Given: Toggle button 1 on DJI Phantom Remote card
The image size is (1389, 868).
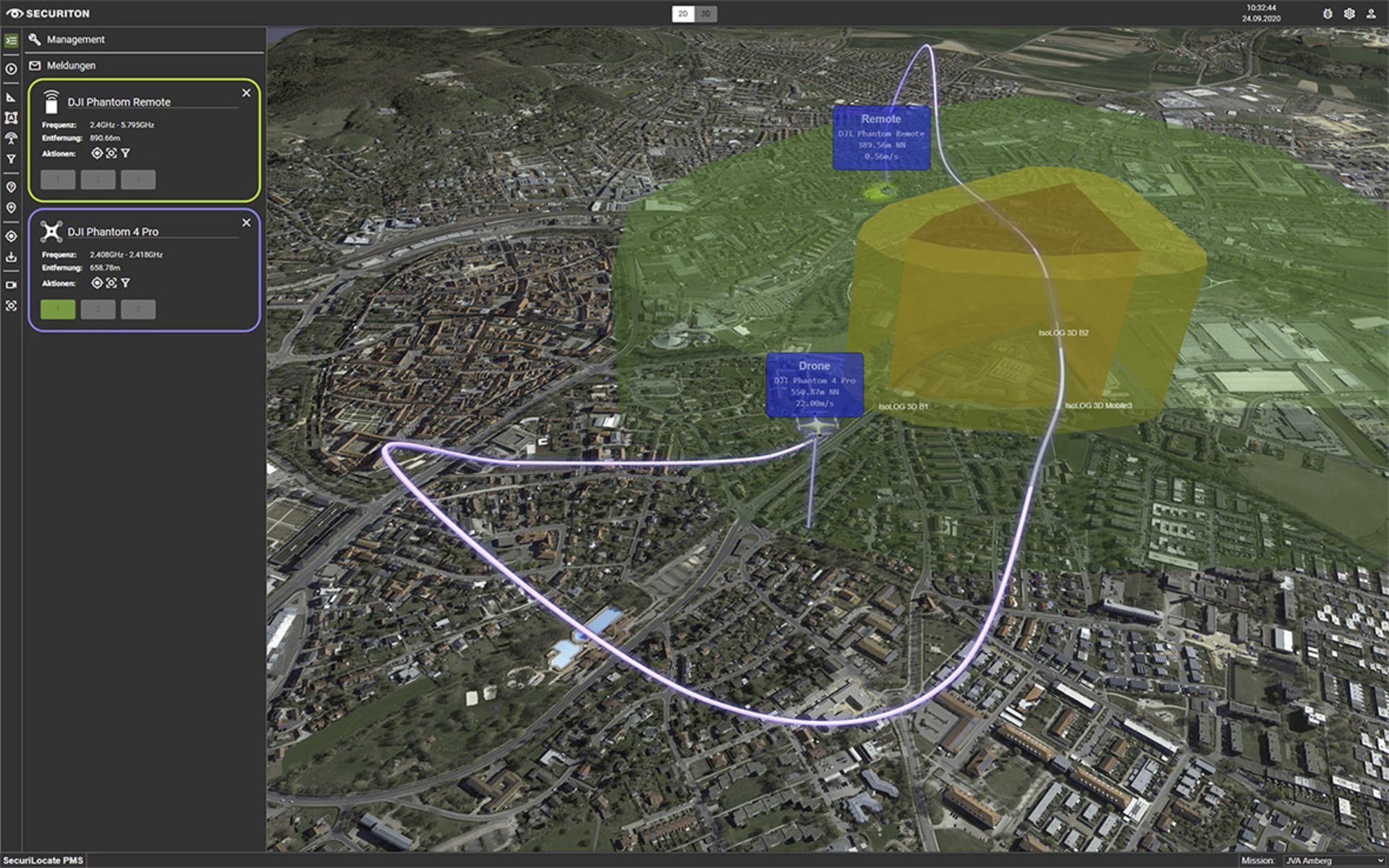Looking at the screenshot, I should tap(58, 179).
